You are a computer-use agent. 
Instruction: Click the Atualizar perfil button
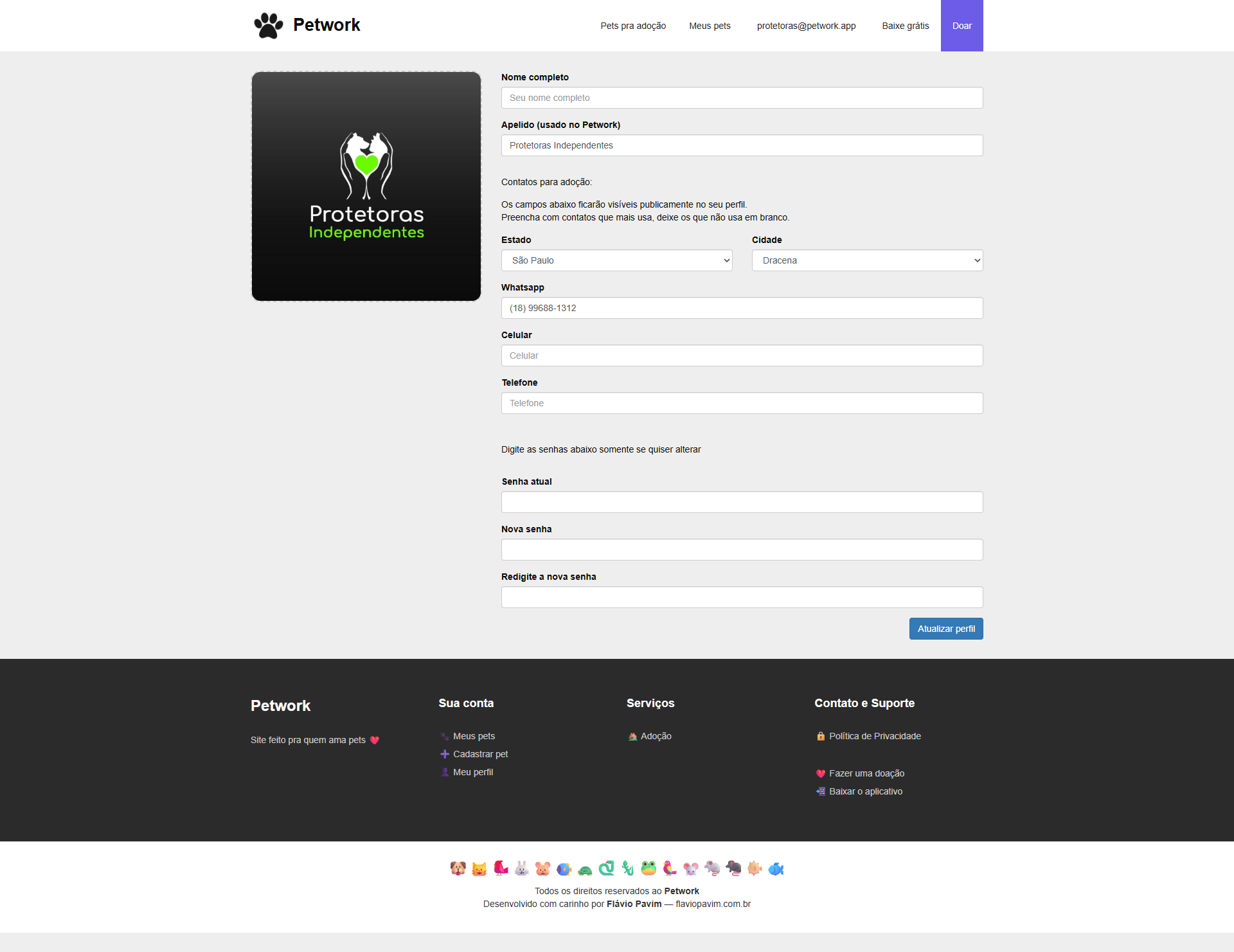pyautogui.click(x=946, y=629)
